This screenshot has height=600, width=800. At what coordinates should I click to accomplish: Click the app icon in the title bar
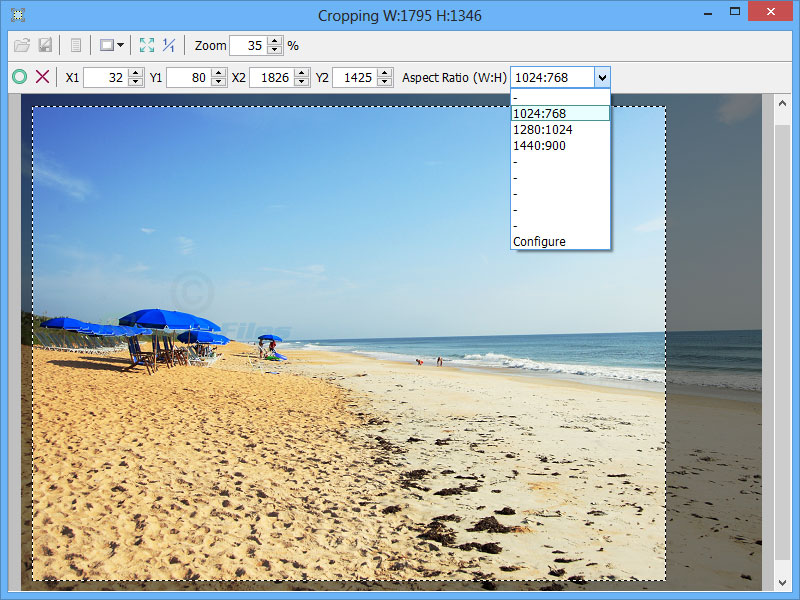[x=16, y=14]
